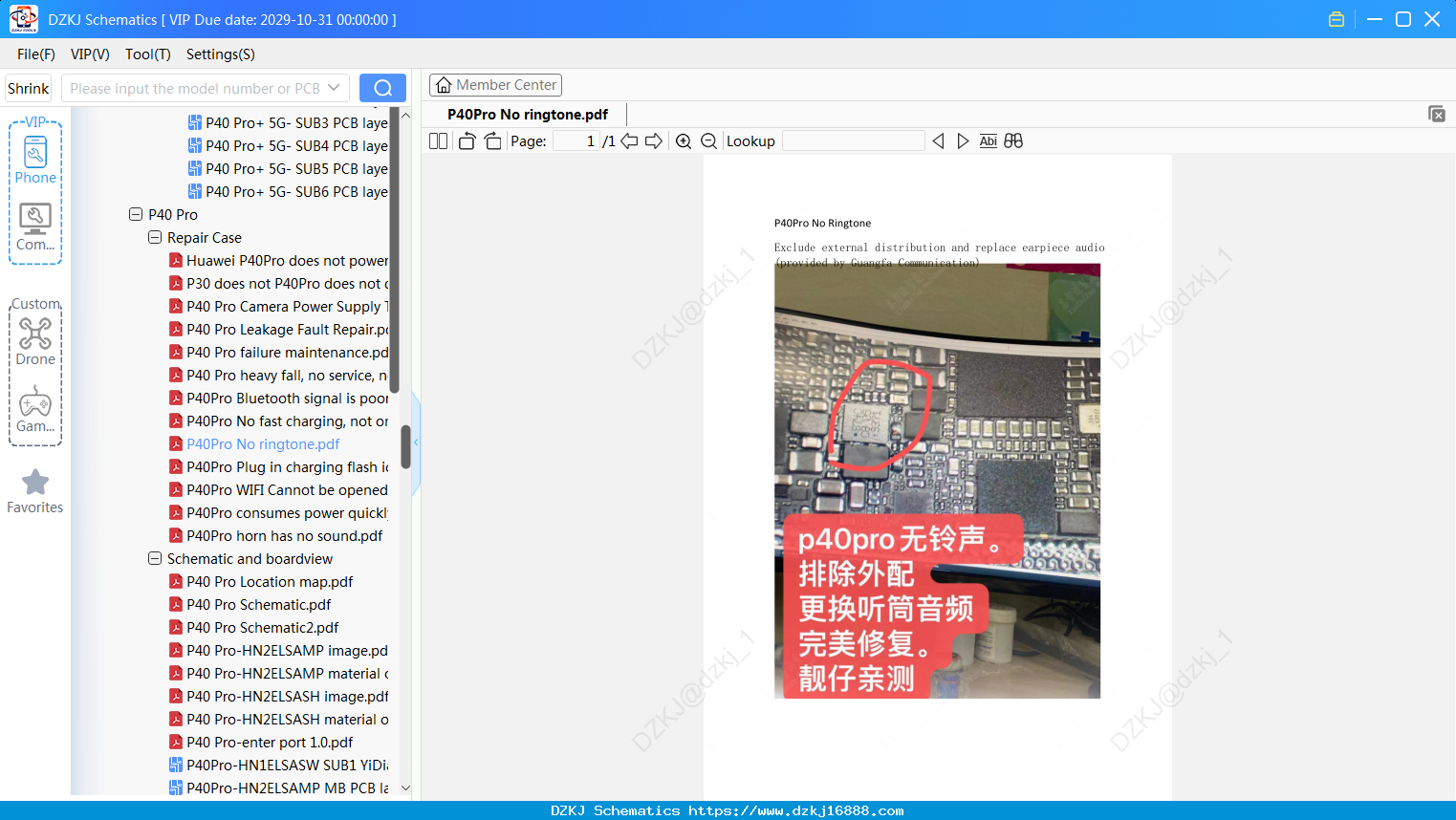Click the P40 Pro+ 5G- SUB3 PCB layer icon

pyautogui.click(x=195, y=122)
